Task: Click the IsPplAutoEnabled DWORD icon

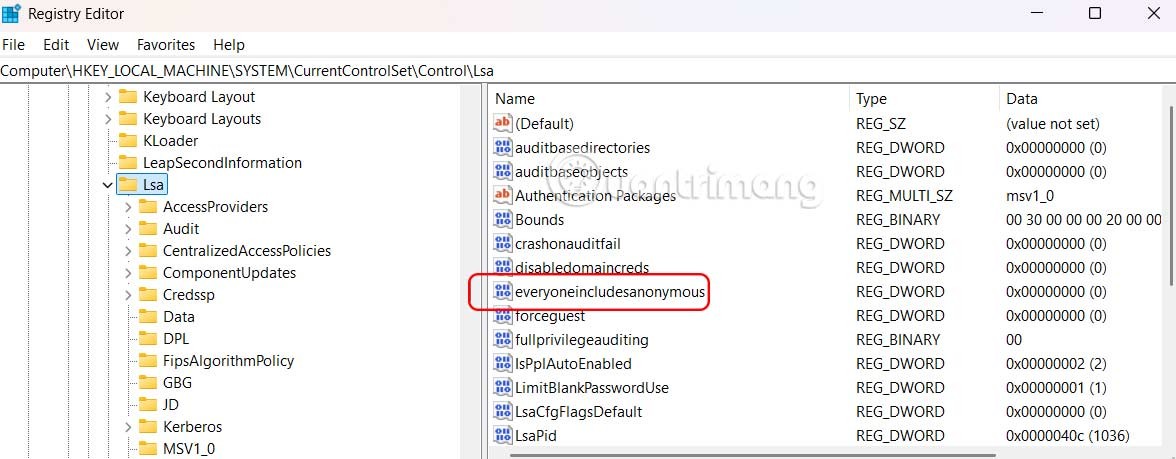Action: tap(502, 363)
